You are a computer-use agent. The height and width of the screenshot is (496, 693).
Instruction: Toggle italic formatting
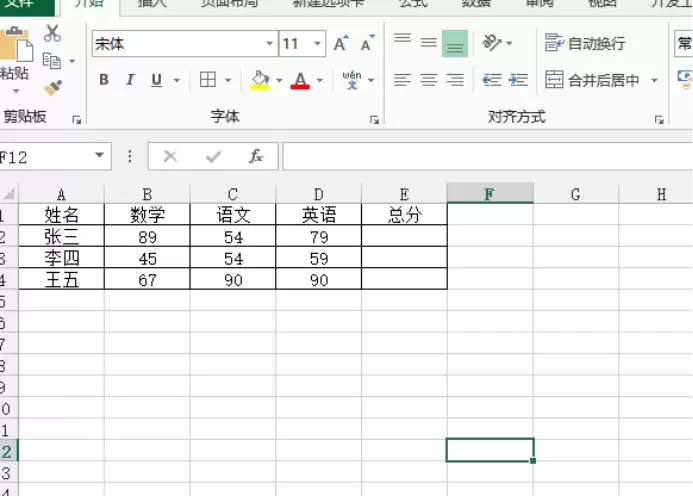tap(130, 80)
